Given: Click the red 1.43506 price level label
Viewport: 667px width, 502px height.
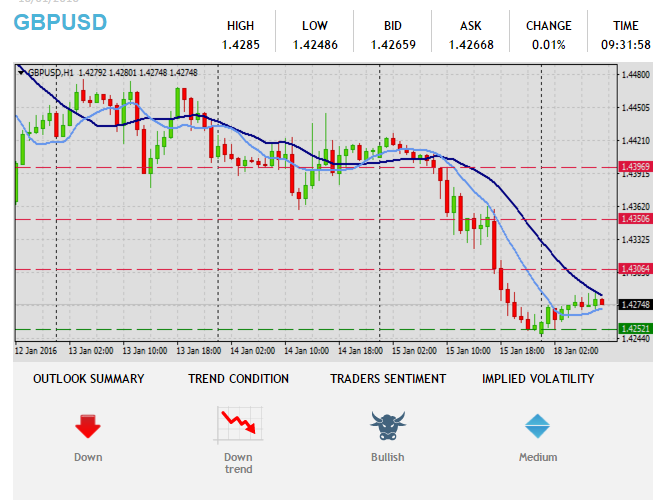Looking at the screenshot, I should (635, 219).
